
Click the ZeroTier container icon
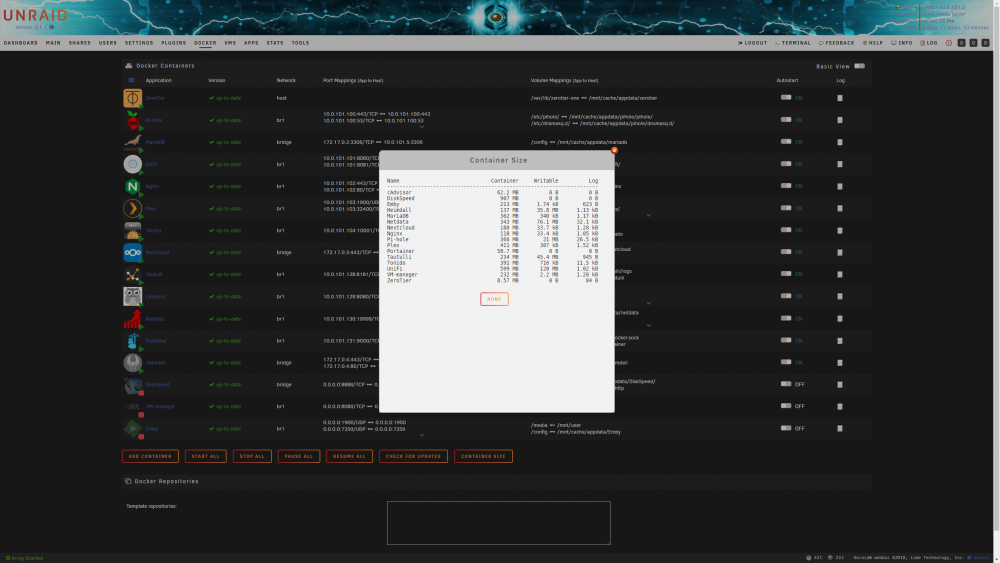tap(132, 98)
